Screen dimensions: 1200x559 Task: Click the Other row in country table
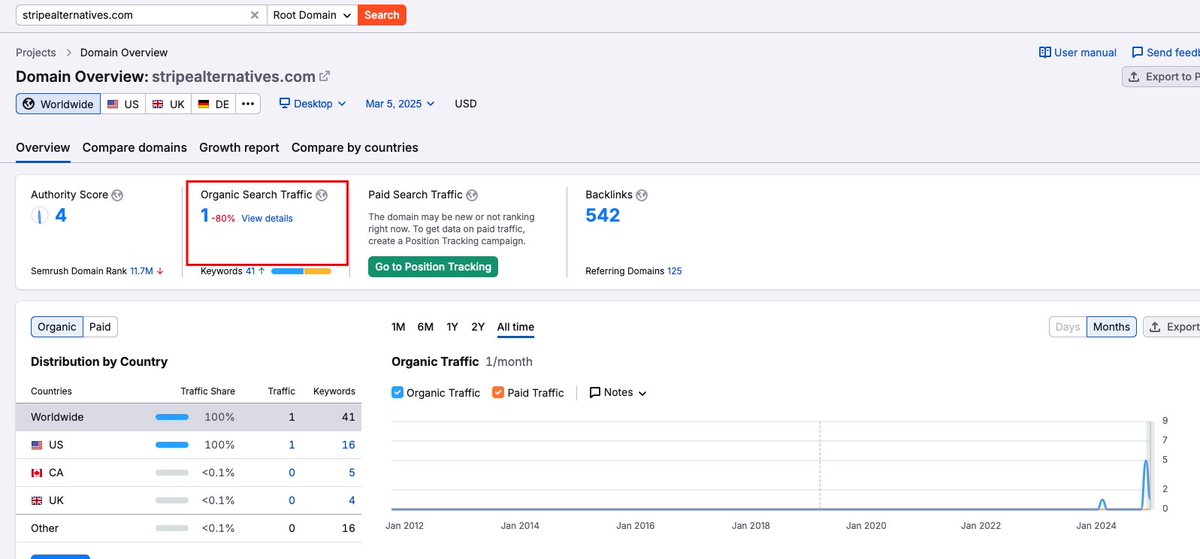tap(188, 528)
